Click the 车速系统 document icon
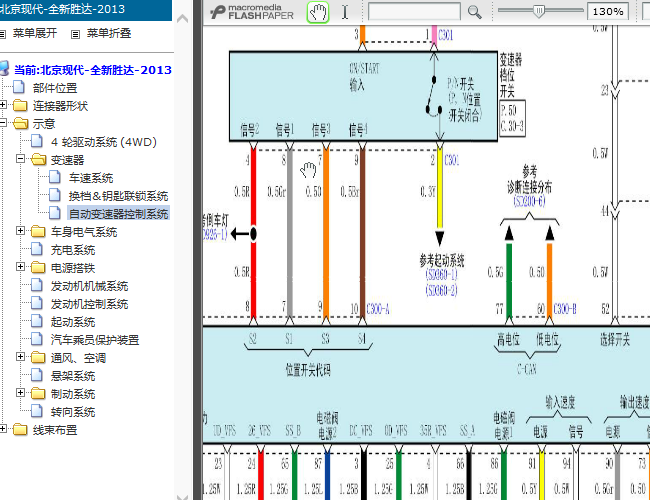Image resolution: width=650 pixels, height=500 pixels. [54, 177]
